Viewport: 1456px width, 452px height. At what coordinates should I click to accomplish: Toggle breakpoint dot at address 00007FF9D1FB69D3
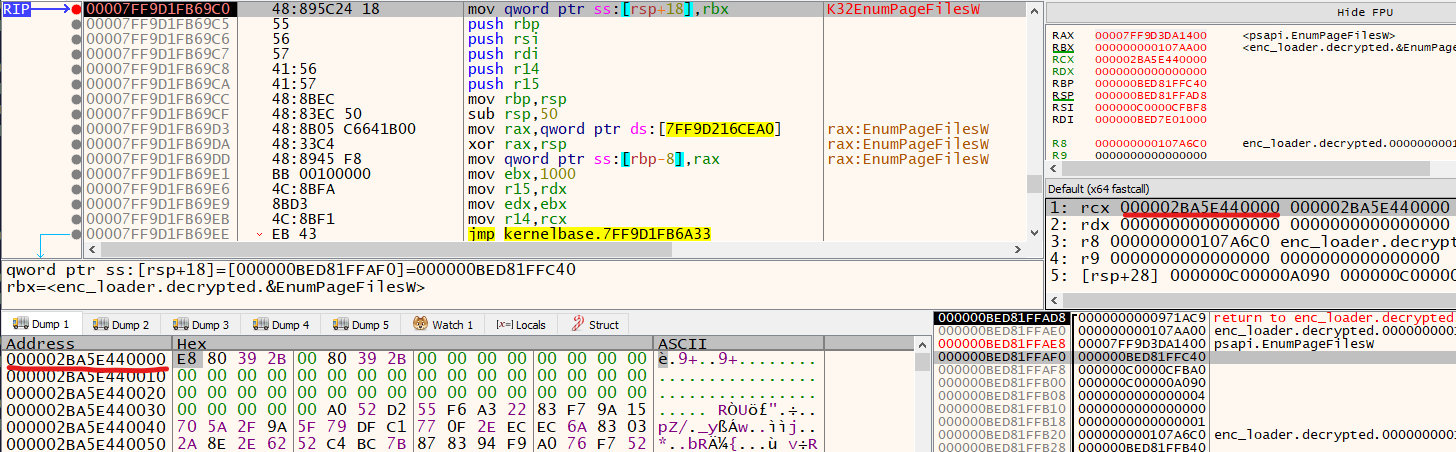pos(76,129)
